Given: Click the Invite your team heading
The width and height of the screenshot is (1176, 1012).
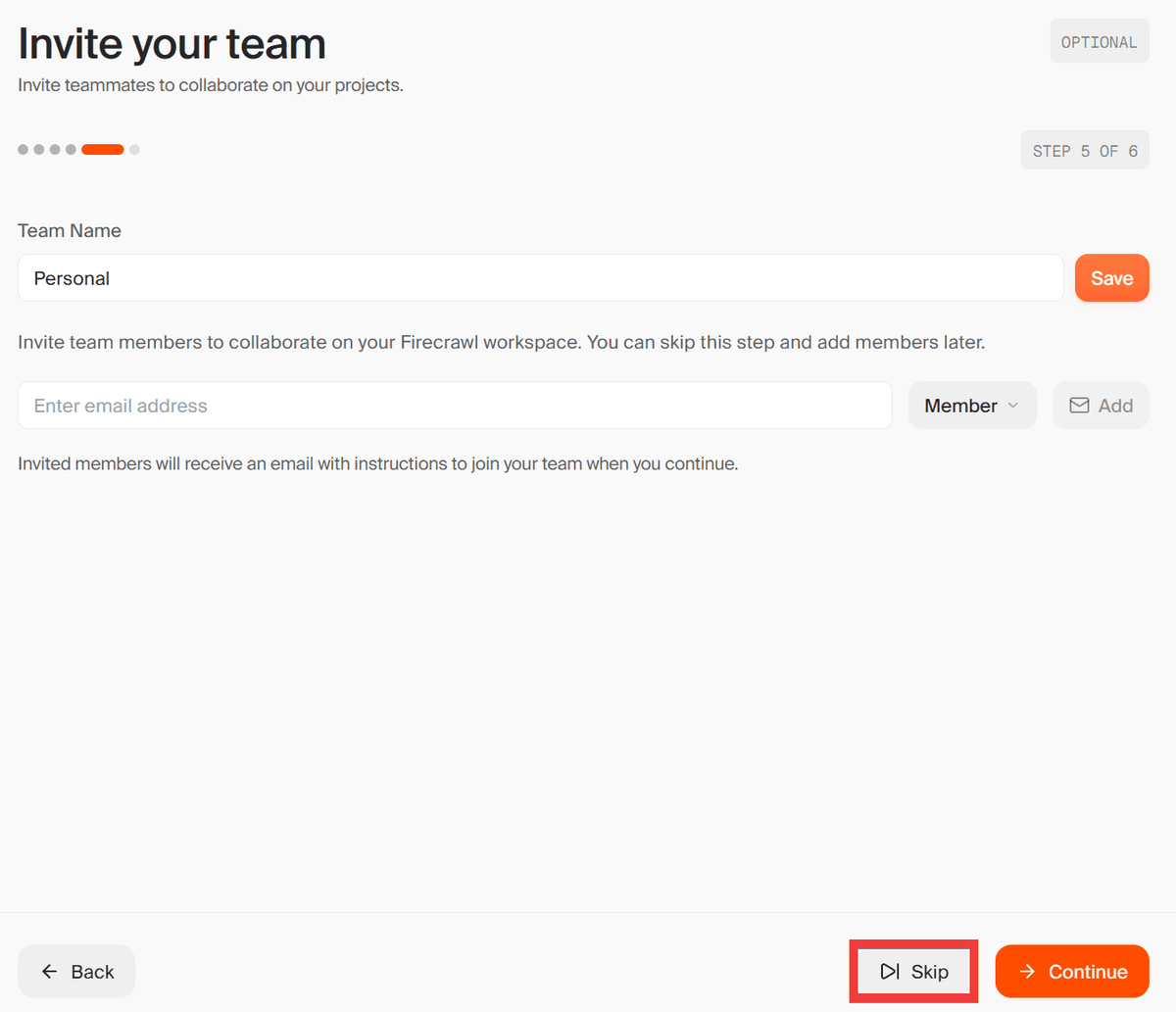Looking at the screenshot, I should pyautogui.click(x=171, y=44).
